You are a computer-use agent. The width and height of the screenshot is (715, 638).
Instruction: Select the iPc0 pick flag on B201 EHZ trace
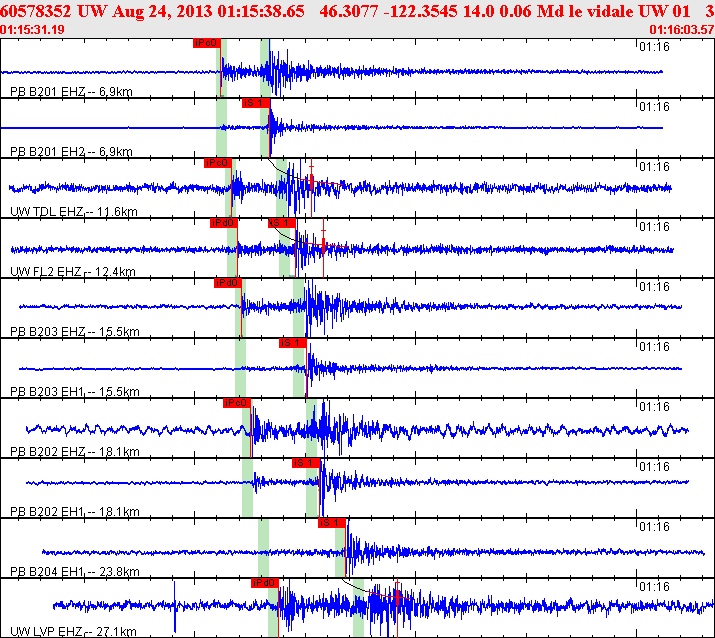coord(207,43)
